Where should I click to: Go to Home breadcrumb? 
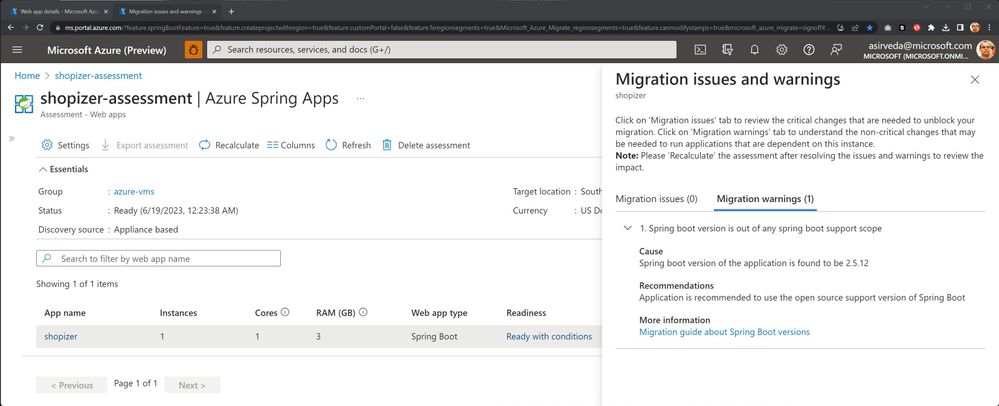tap(27, 75)
